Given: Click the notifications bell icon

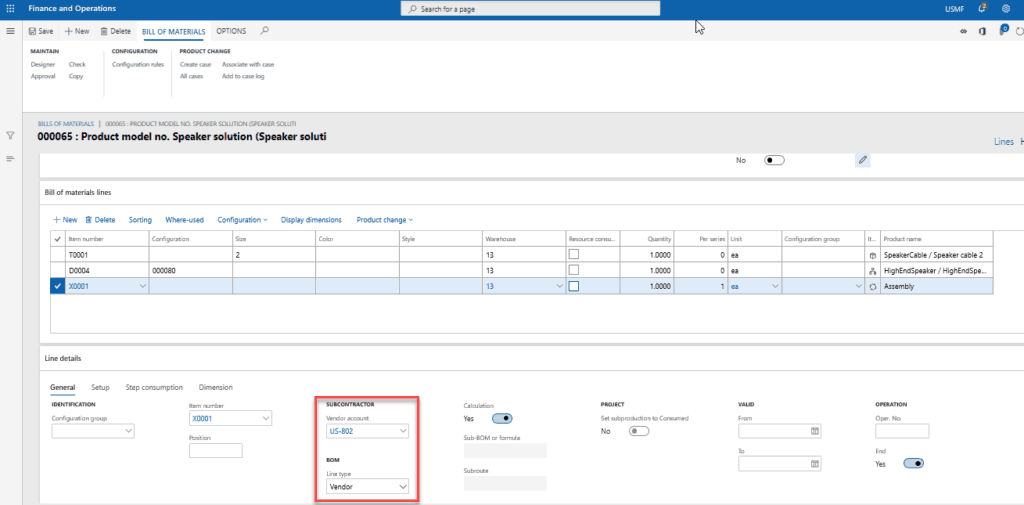Looking at the screenshot, I should (982, 9).
